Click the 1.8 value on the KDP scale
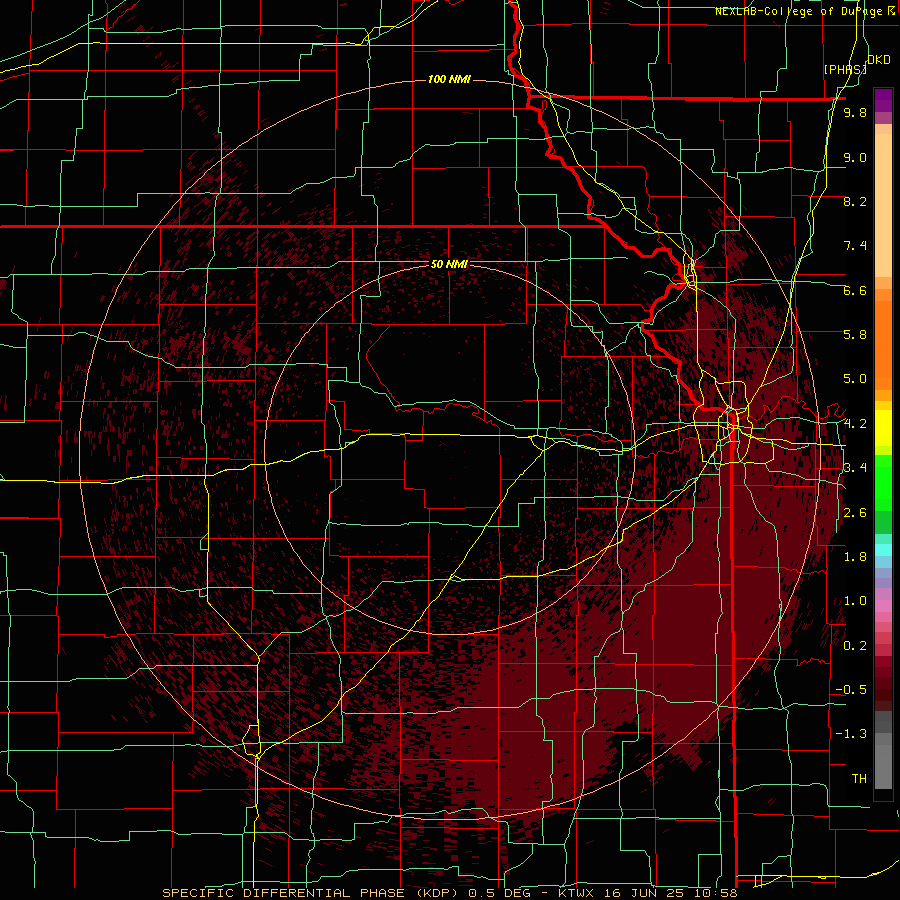Screen dimensions: 900x900 point(855,557)
